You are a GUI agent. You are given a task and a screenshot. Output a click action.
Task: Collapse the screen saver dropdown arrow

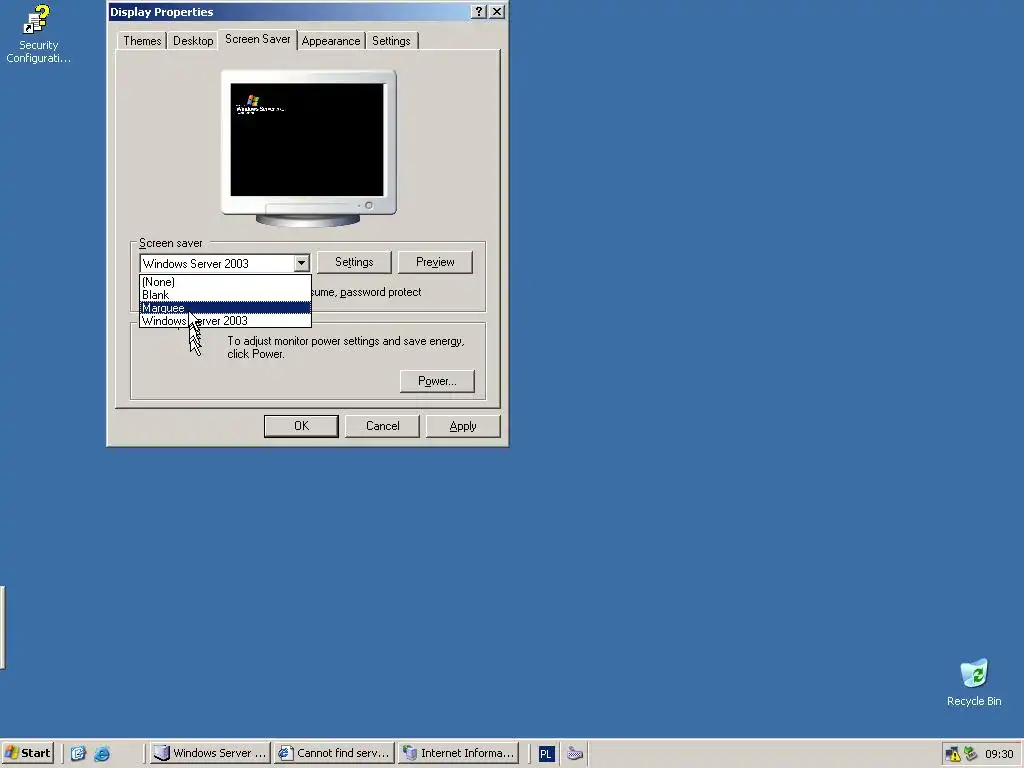[301, 263]
